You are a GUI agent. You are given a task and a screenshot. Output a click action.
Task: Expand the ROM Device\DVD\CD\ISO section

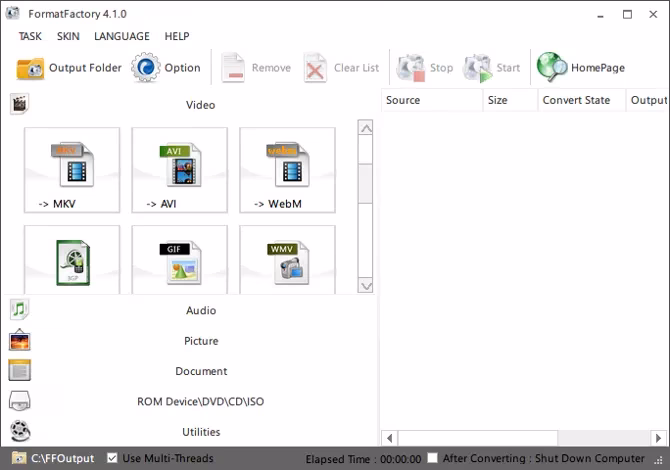pos(200,402)
